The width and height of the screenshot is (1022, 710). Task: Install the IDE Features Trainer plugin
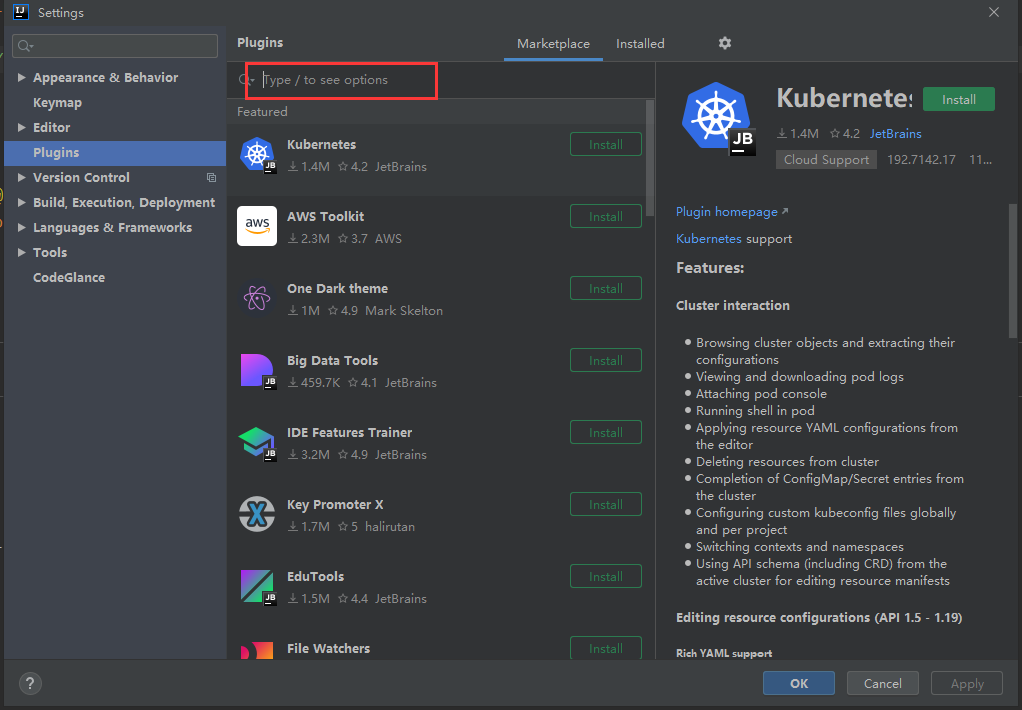pyautogui.click(x=606, y=433)
